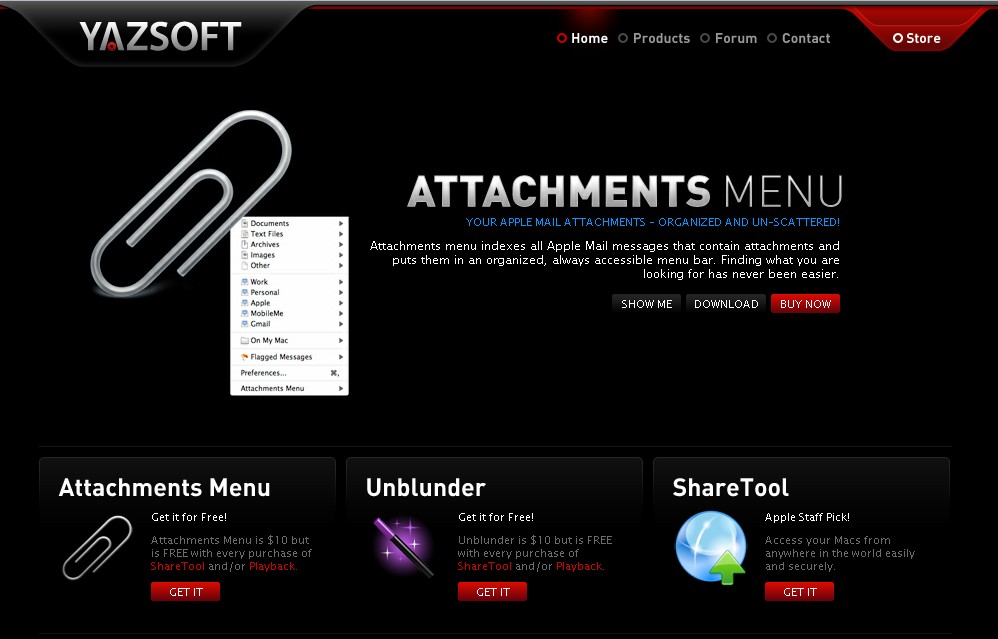Image resolution: width=998 pixels, height=639 pixels.
Task: Open the Unblunder card title
Action: 425,488
